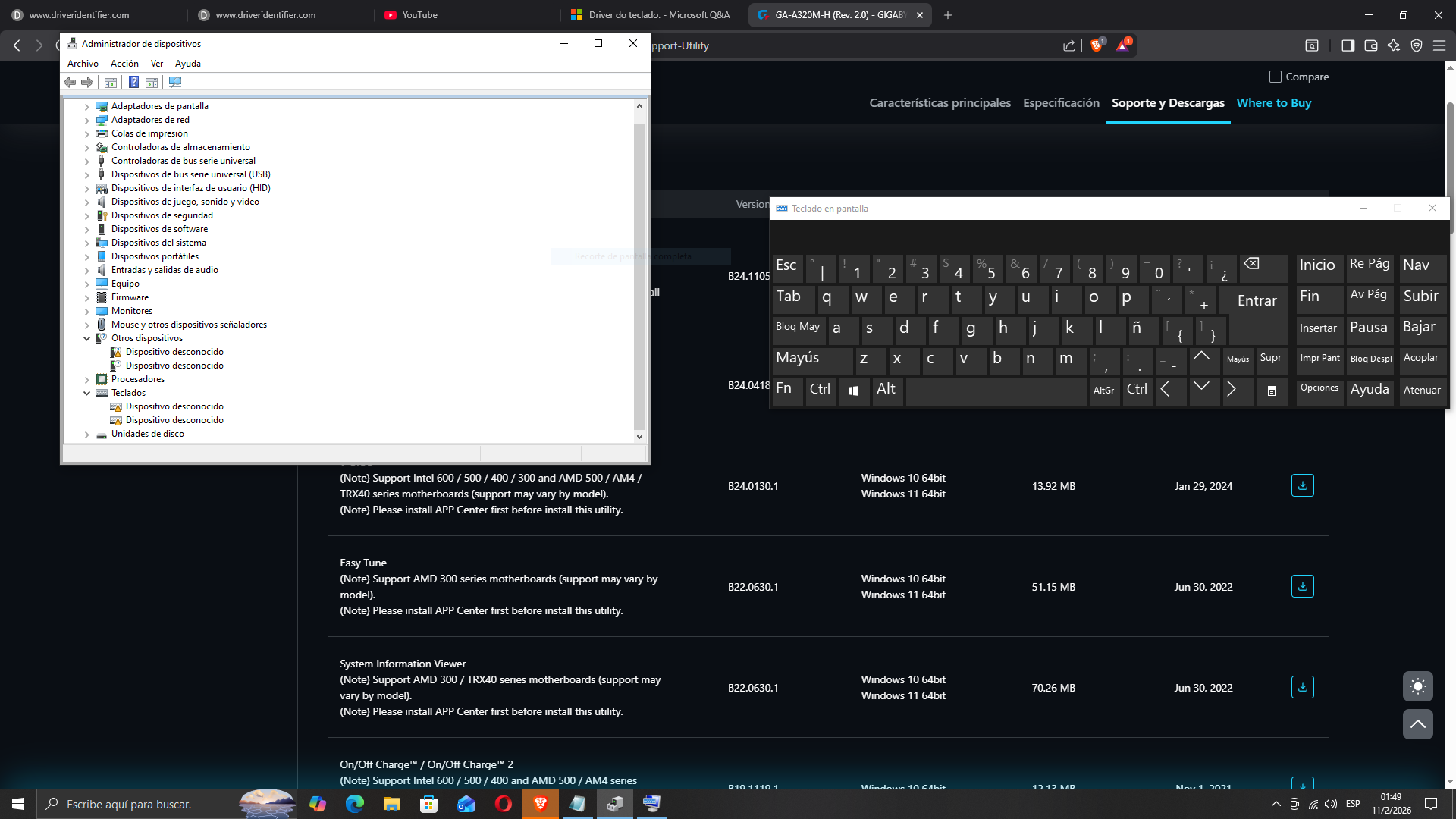Click the Brave Shields icon in address bar
Image resolution: width=1456 pixels, height=819 pixels.
(1097, 45)
